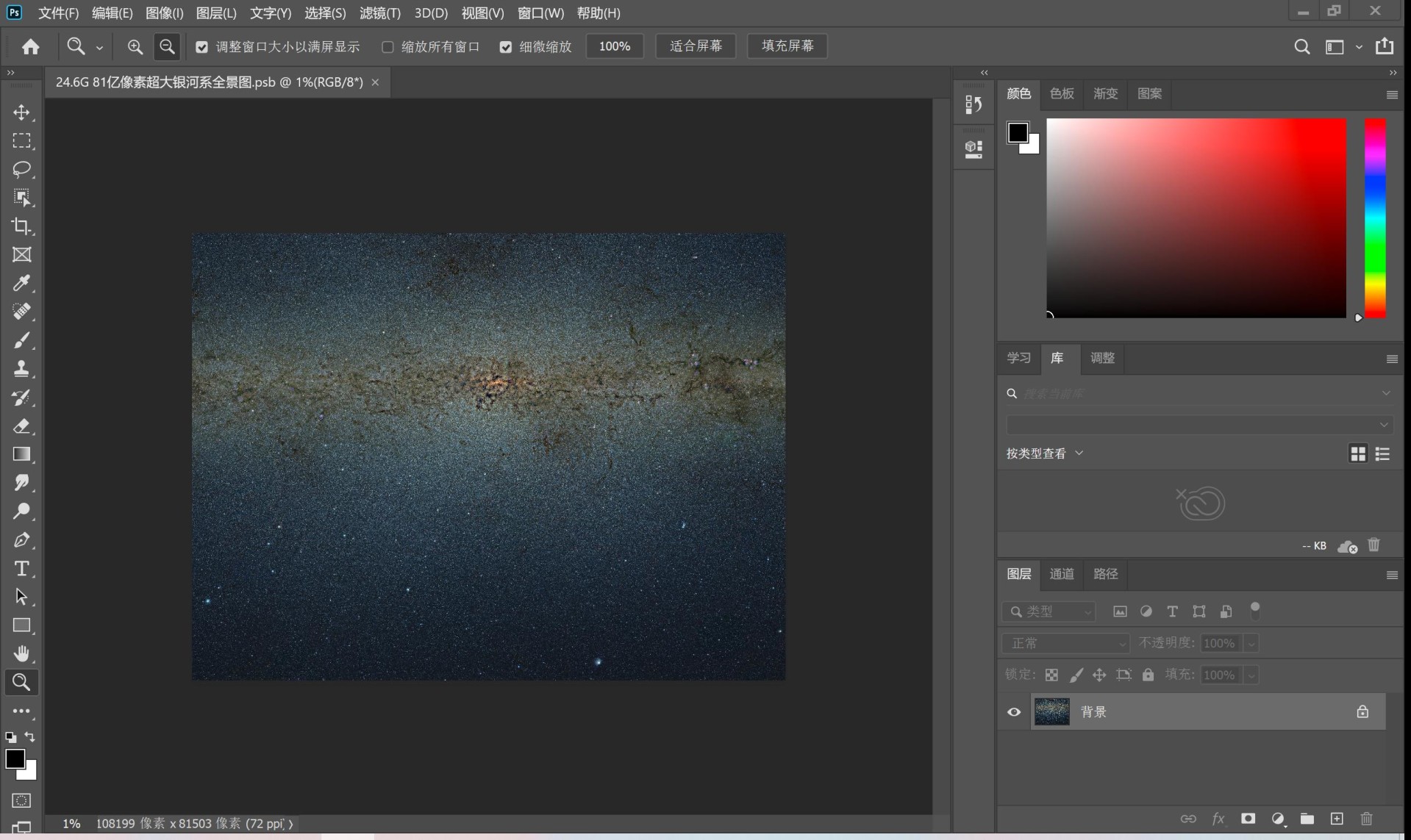This screenshot has width=1411, height=840.
Task: Create a new layer with plus icon
Action: [x=1336, y=819]
